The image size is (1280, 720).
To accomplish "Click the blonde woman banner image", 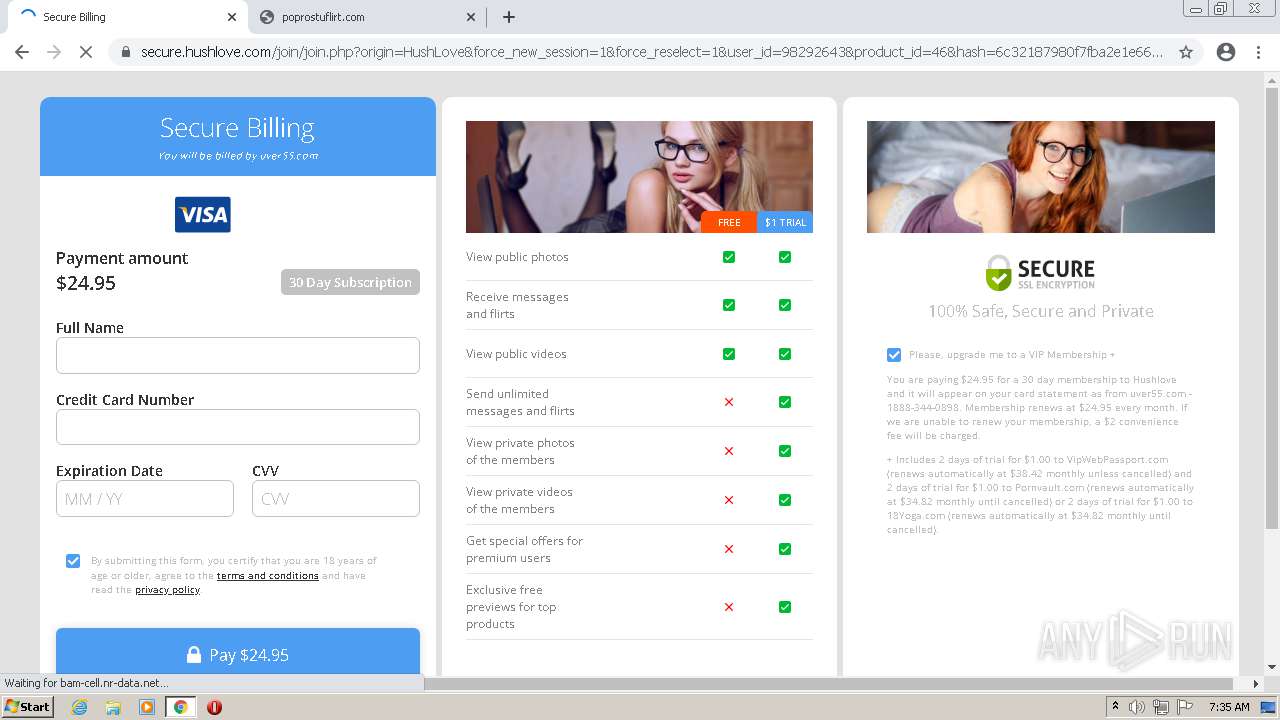I will coord(639,177).
